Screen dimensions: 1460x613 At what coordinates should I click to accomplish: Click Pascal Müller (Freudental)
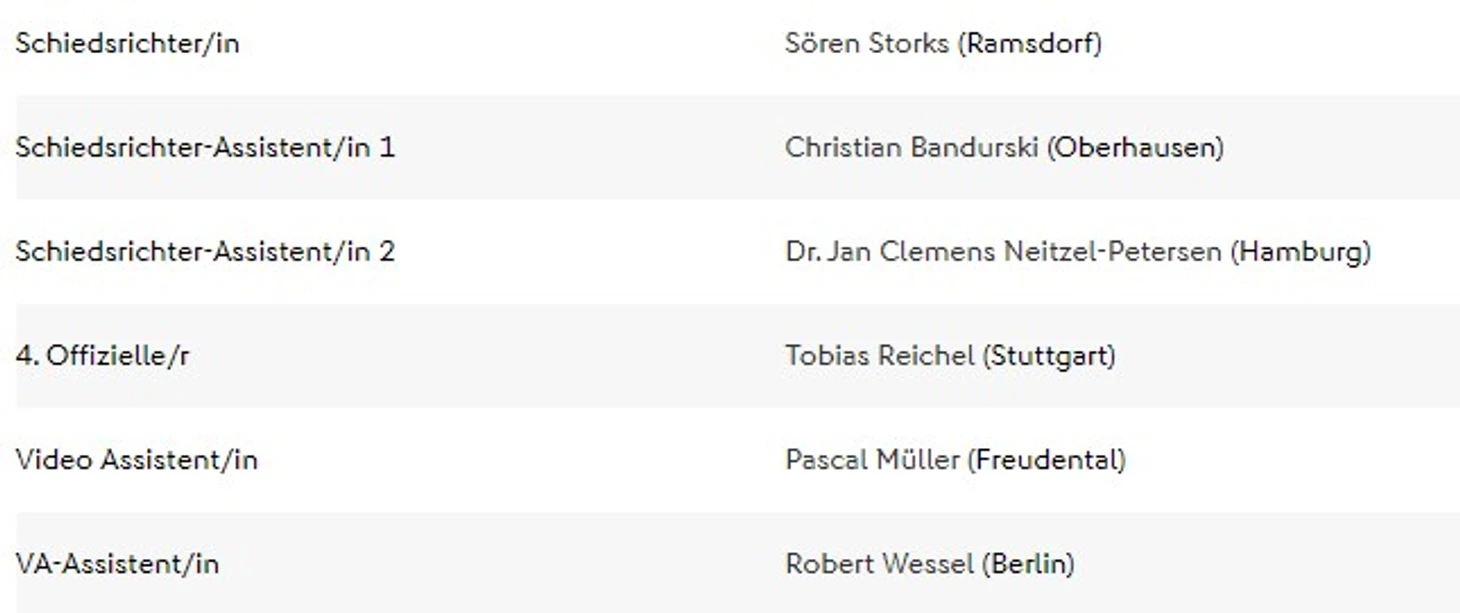pyautogui.click(x=955, y=459)
